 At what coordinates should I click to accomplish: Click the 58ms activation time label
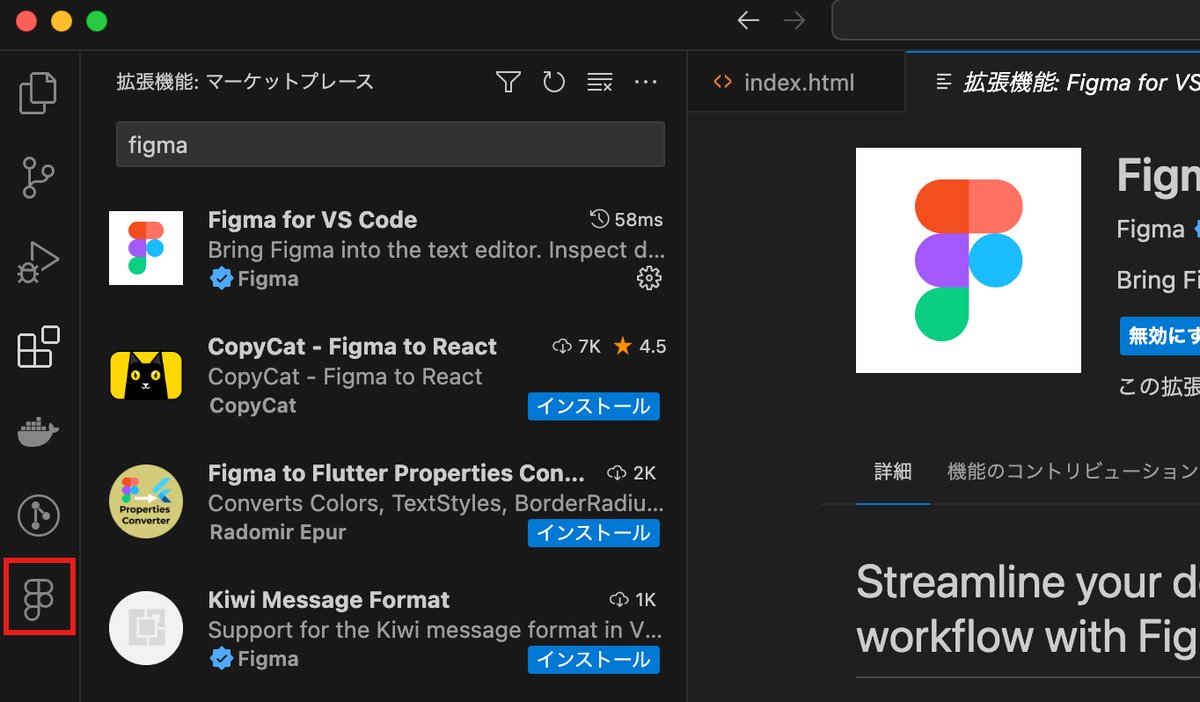click(627, 219)
